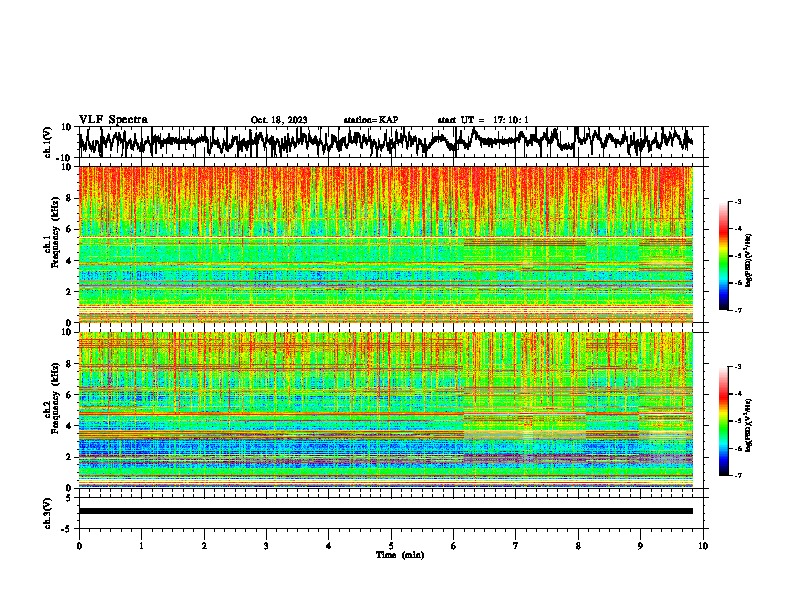The height and width of the screenshot is (612, 792).
Task: Select the "Time (min)" axis label
Action: coord(400,555)
